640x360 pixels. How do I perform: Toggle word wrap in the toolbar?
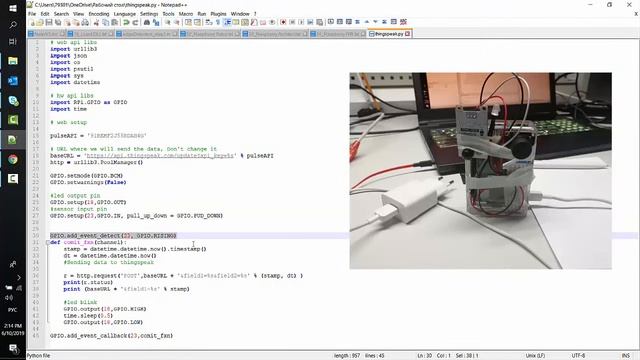(208, 22)
